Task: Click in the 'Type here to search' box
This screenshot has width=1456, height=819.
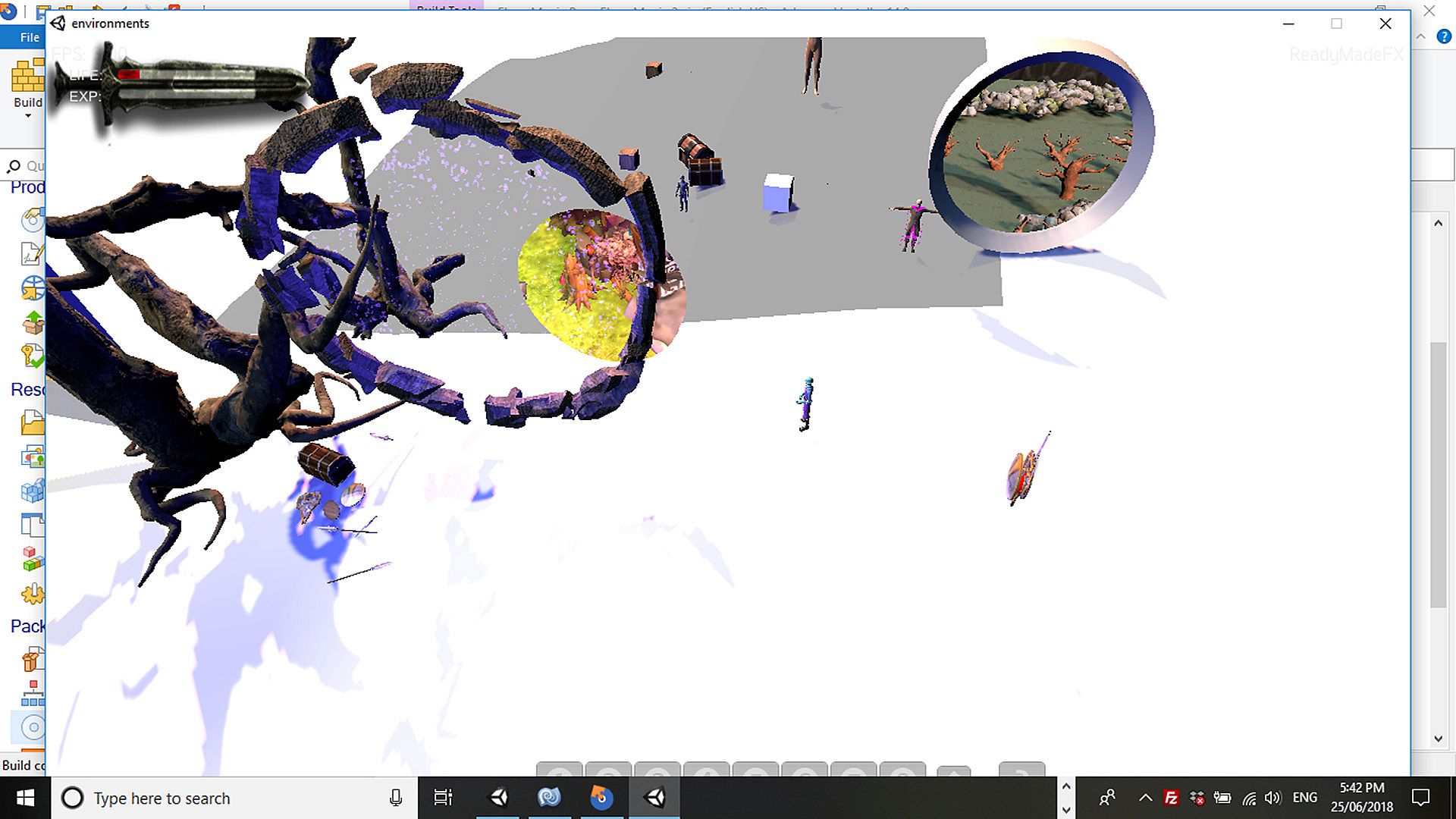Action: [x=227, y=799]
